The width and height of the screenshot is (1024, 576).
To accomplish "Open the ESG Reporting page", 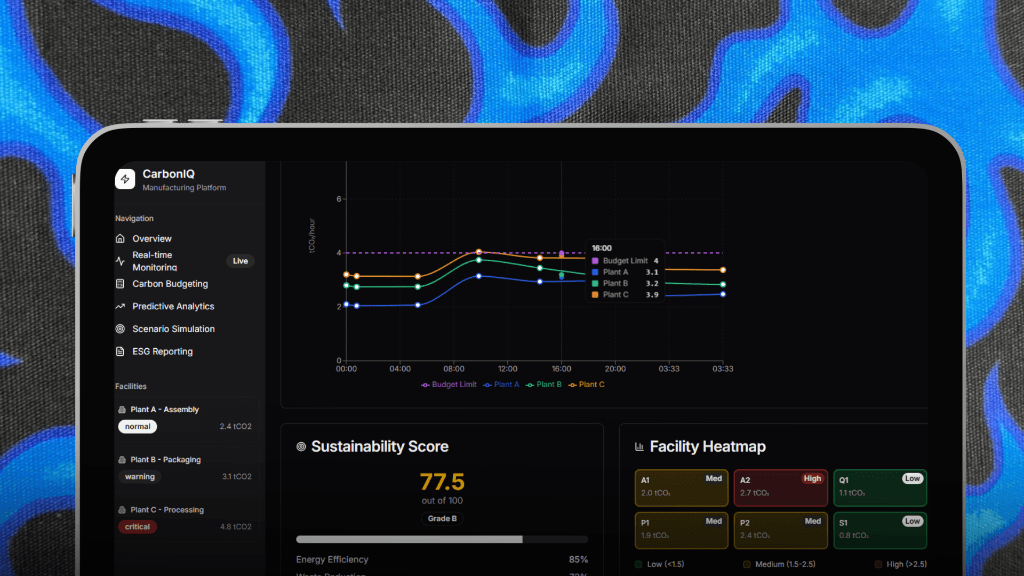I will [x=162, y=352].
